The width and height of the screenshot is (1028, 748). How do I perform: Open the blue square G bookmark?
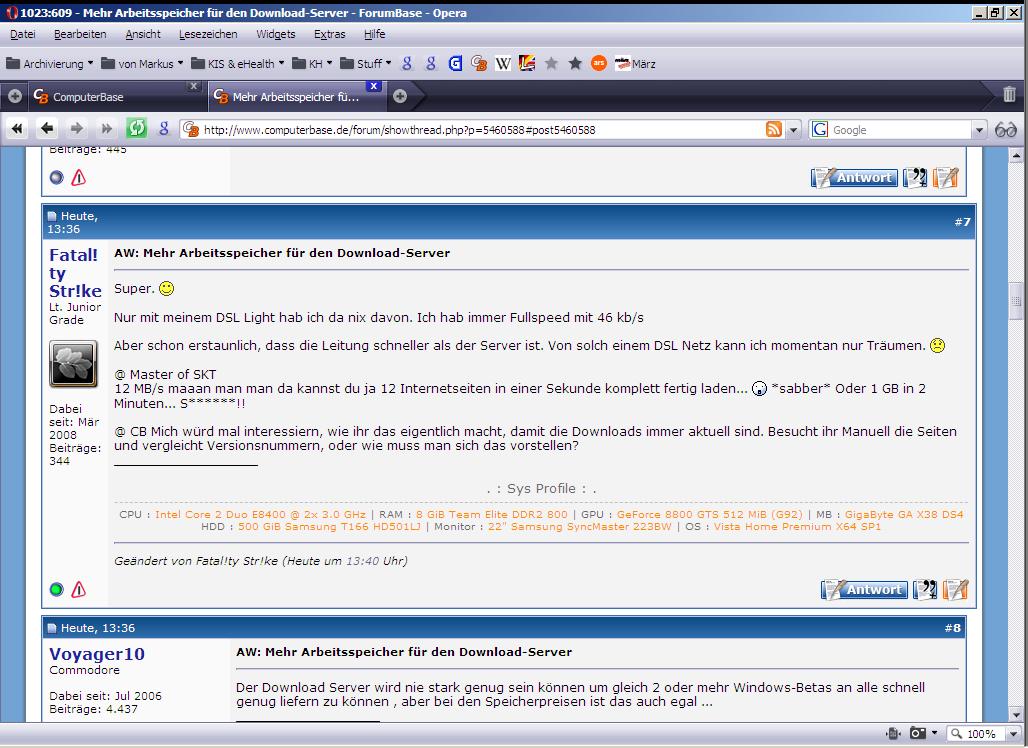tap(455, 63)
